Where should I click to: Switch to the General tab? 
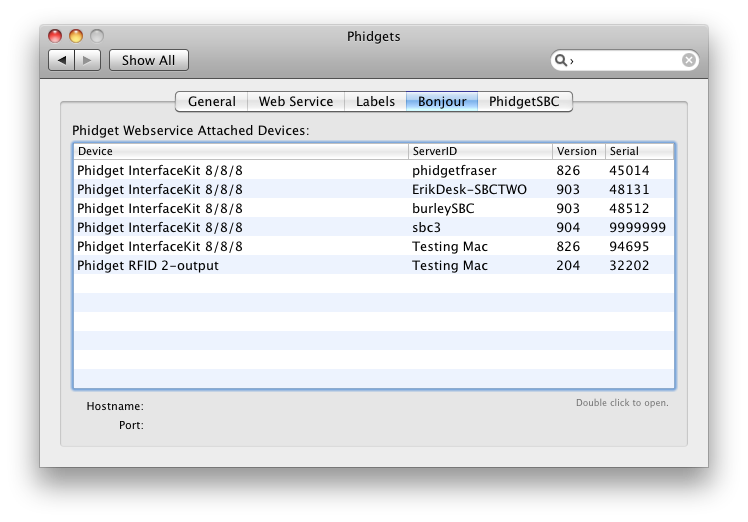211,101
